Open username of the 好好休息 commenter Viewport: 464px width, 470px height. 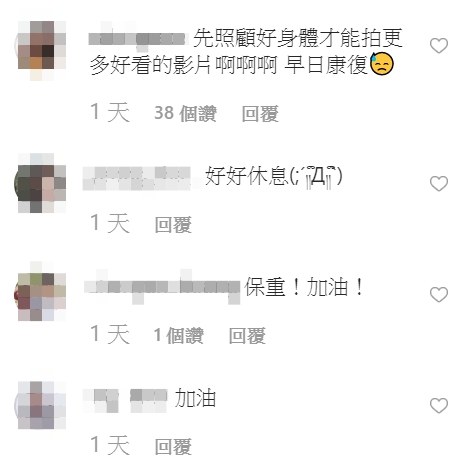coord(137,178)
